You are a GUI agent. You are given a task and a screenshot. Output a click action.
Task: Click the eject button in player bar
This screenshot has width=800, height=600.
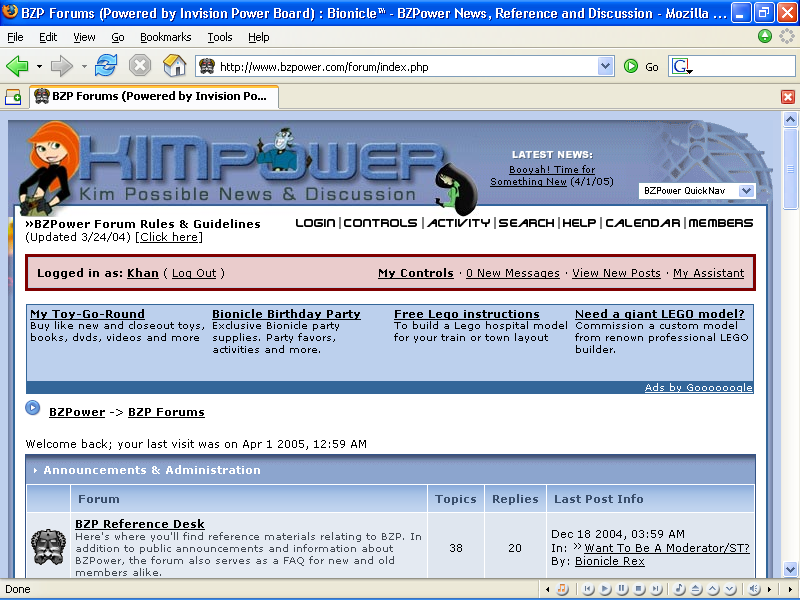pos(696,589)
